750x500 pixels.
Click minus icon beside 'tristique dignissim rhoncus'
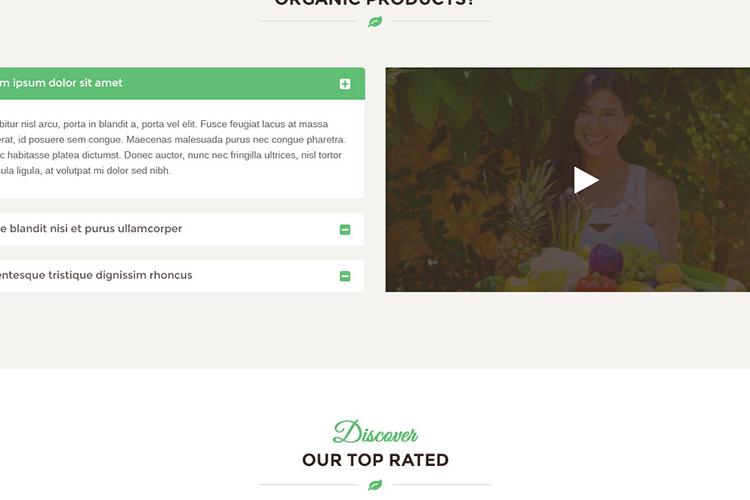pos(345,276)
